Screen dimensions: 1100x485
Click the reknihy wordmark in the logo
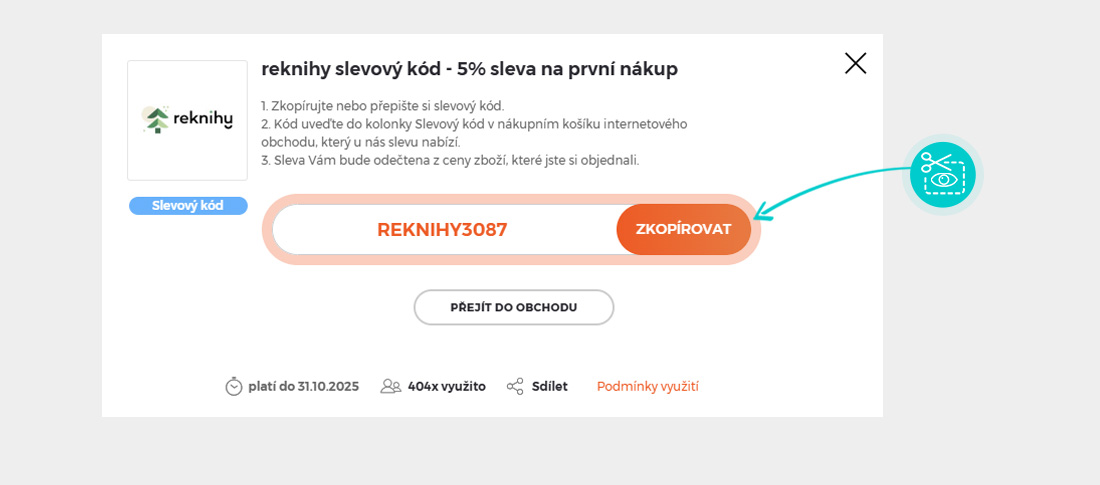pos(203,119)
